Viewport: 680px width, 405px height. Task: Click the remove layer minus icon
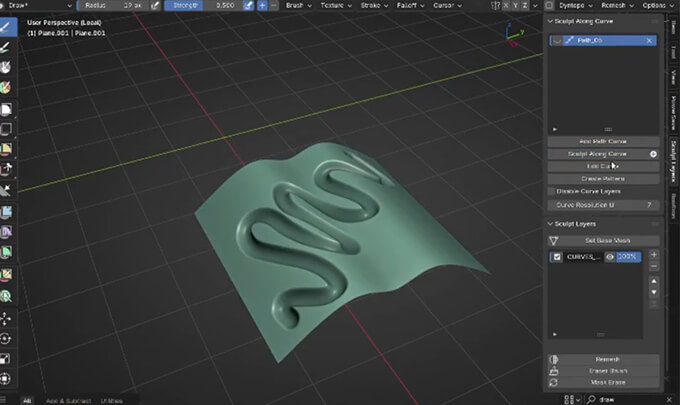[x=654, y=267]
